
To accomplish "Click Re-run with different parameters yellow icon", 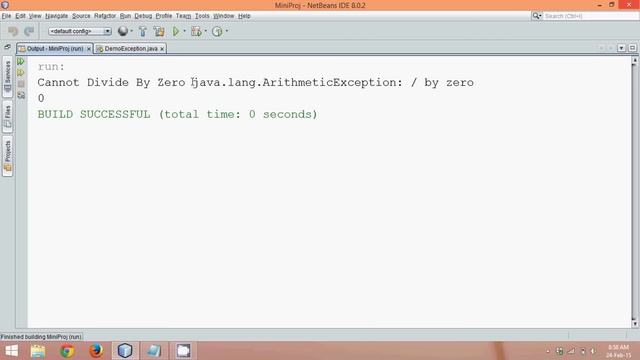I will 21,73.
